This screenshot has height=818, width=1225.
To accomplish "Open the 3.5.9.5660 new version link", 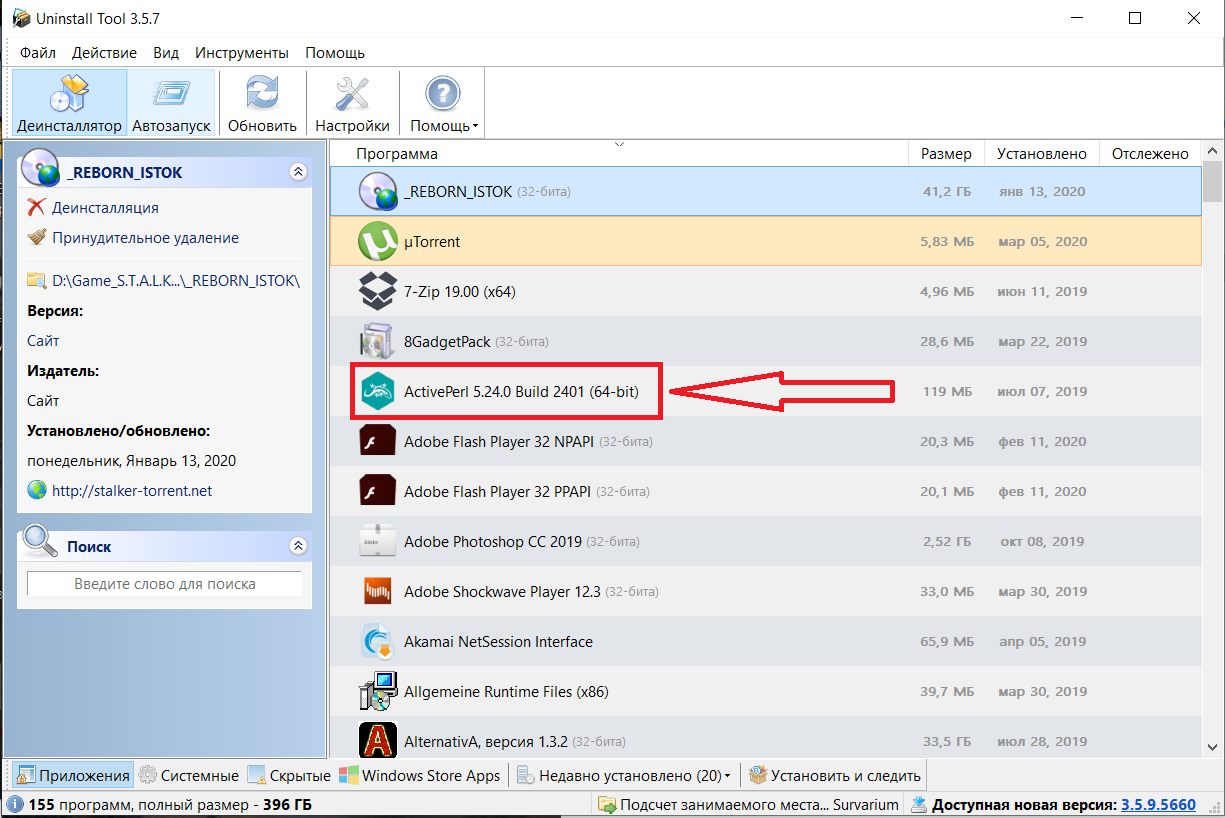I will [x=1158, y=805].
